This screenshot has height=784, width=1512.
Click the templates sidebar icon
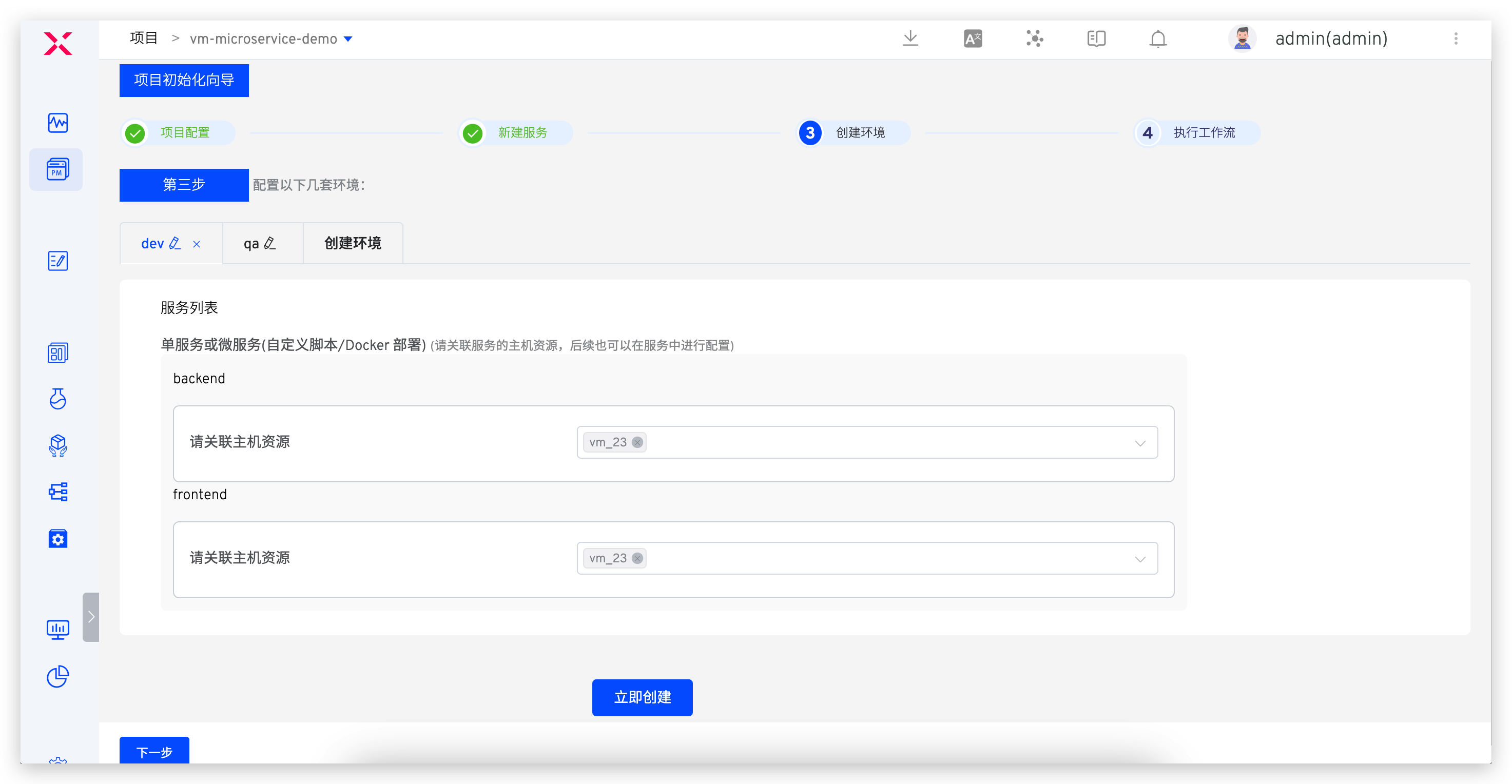coord(57,352)
